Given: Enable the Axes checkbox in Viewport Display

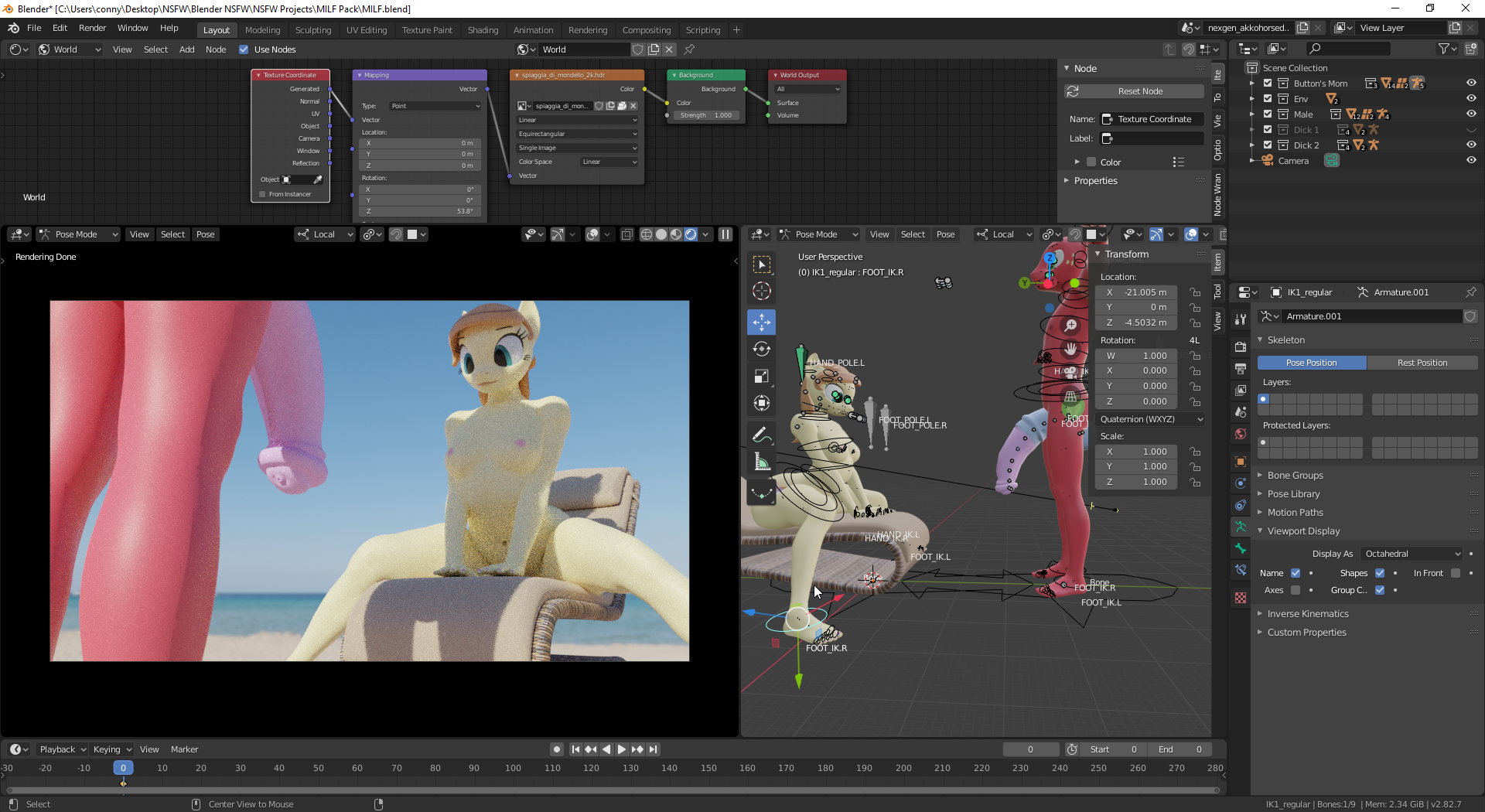Looking at the screenshot, I should coord(1296,590).
